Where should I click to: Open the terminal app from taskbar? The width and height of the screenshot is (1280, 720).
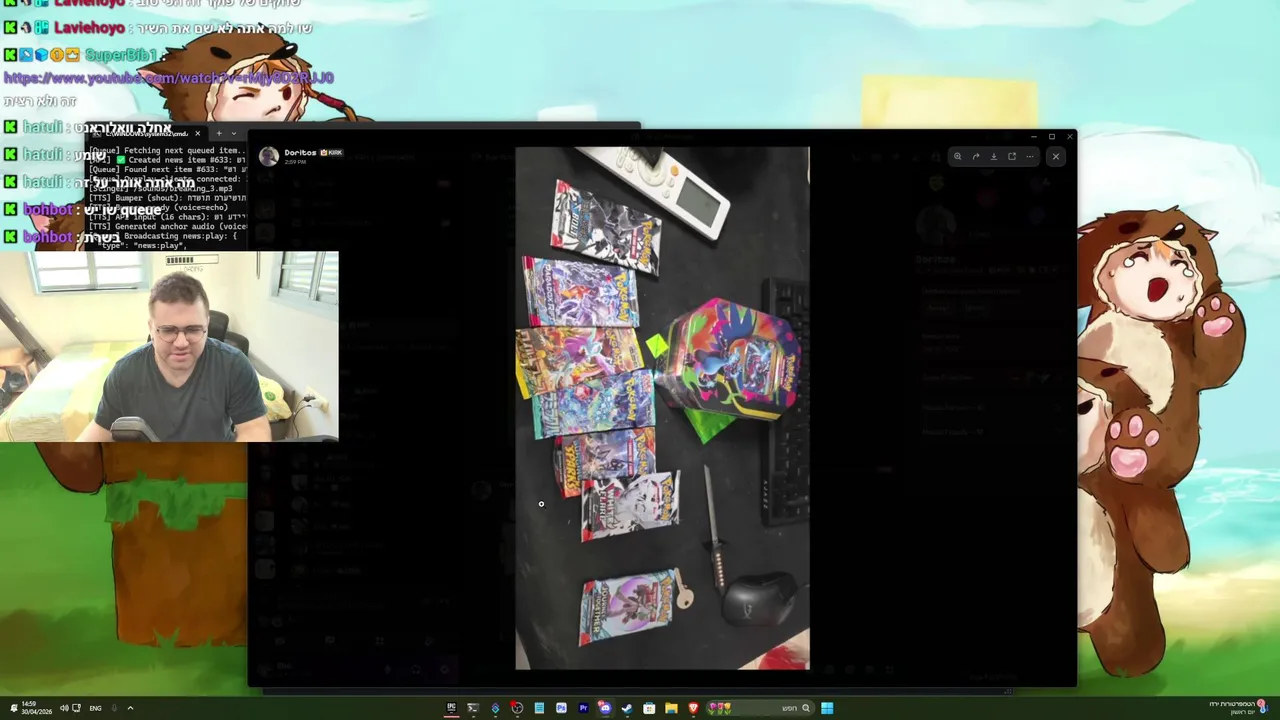click(473, 708)
